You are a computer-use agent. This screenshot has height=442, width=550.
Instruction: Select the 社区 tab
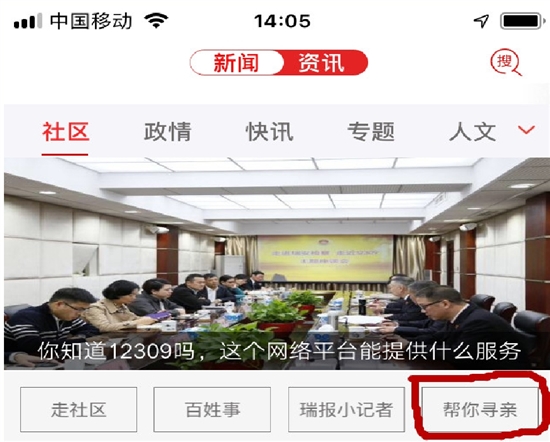[65, 132]
